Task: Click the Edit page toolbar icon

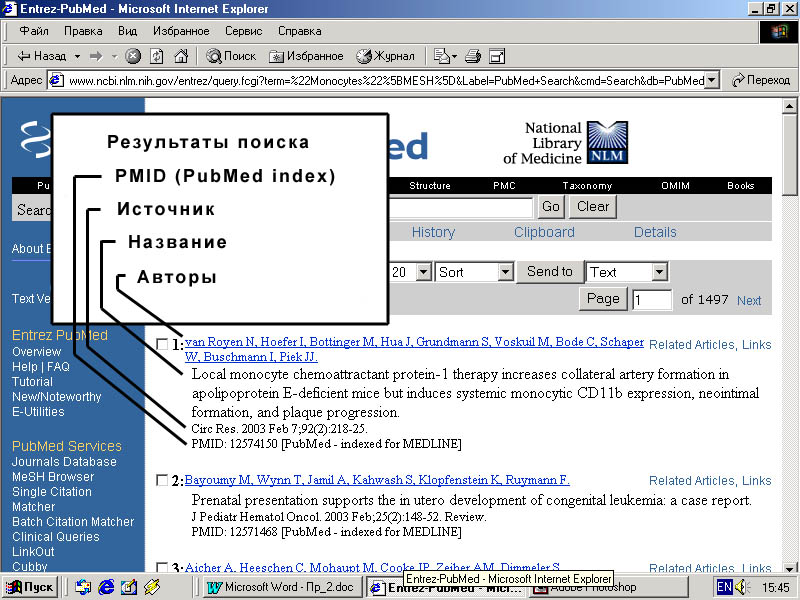Action: pyautogui.click(x=496, y=56)
